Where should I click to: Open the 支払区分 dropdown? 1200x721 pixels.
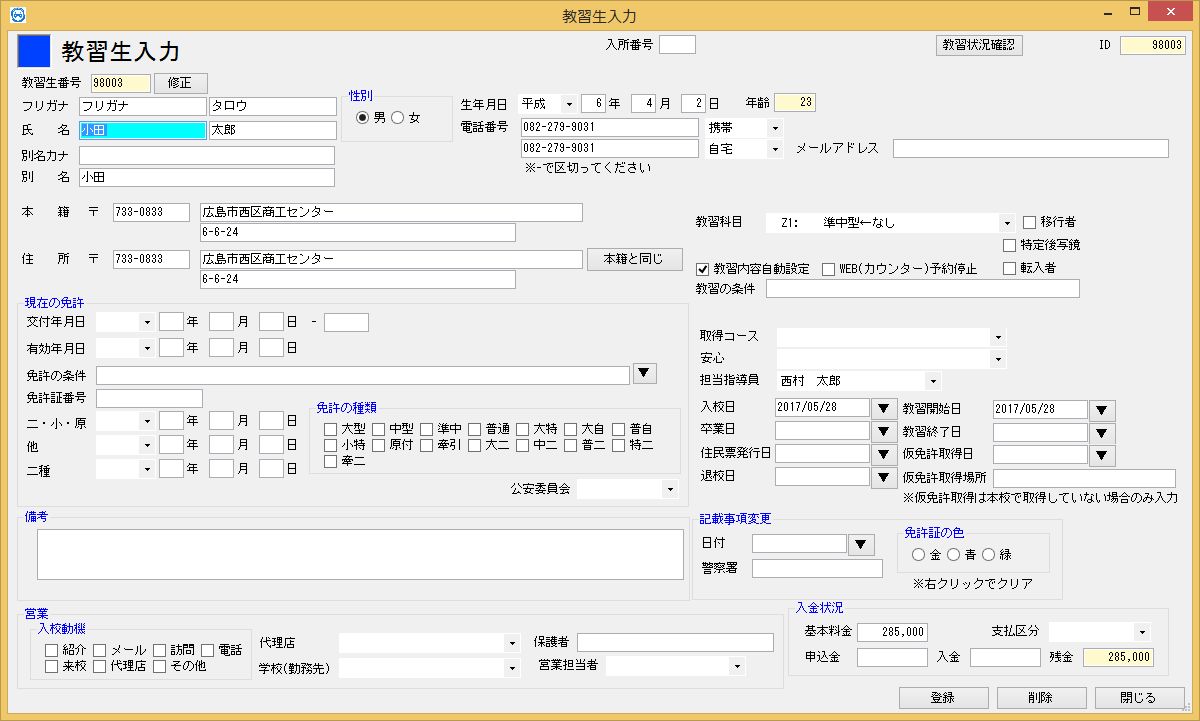(x=1143, y=632)
